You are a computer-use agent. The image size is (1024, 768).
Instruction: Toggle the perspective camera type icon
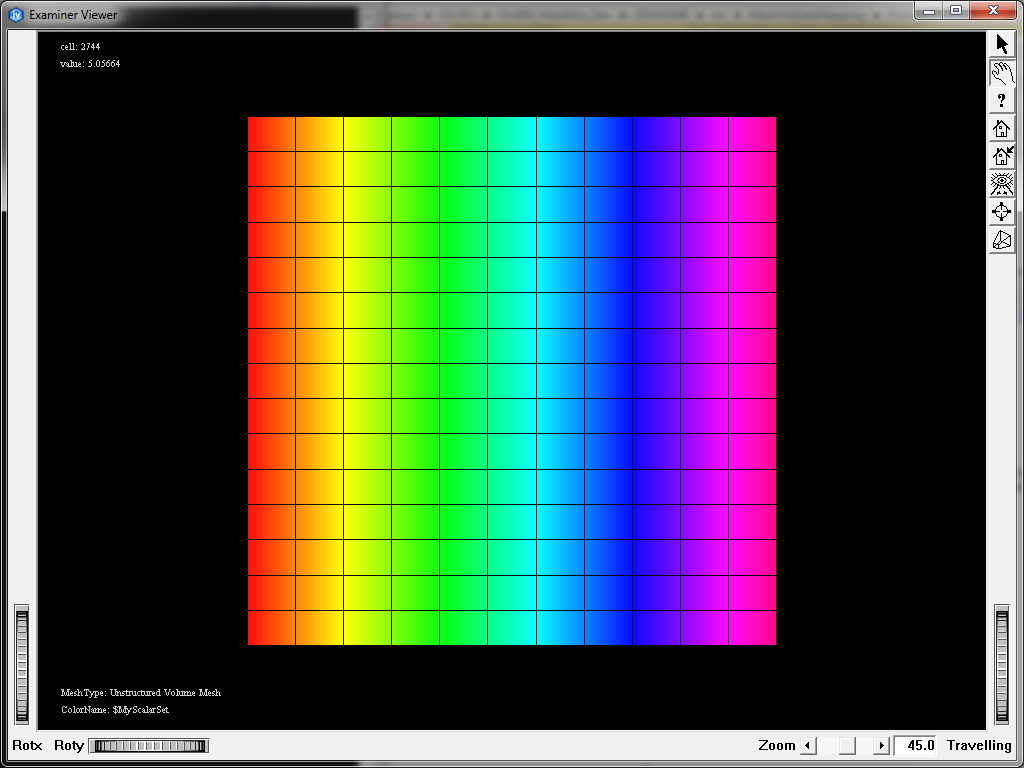click(x=1002, y=240)
